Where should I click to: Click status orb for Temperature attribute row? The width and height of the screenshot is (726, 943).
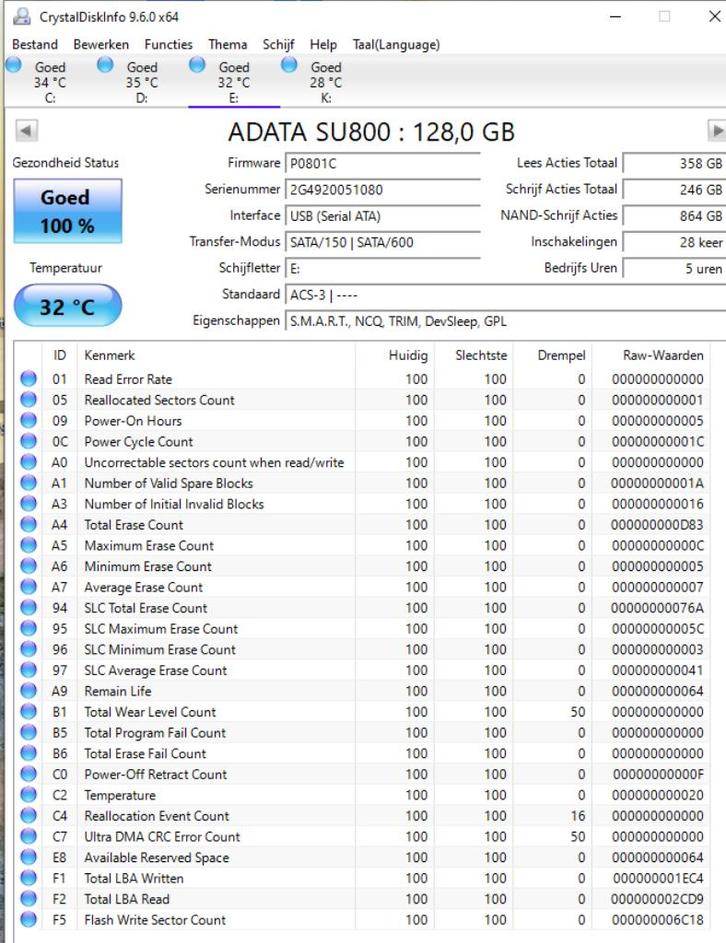pos(28,795)
